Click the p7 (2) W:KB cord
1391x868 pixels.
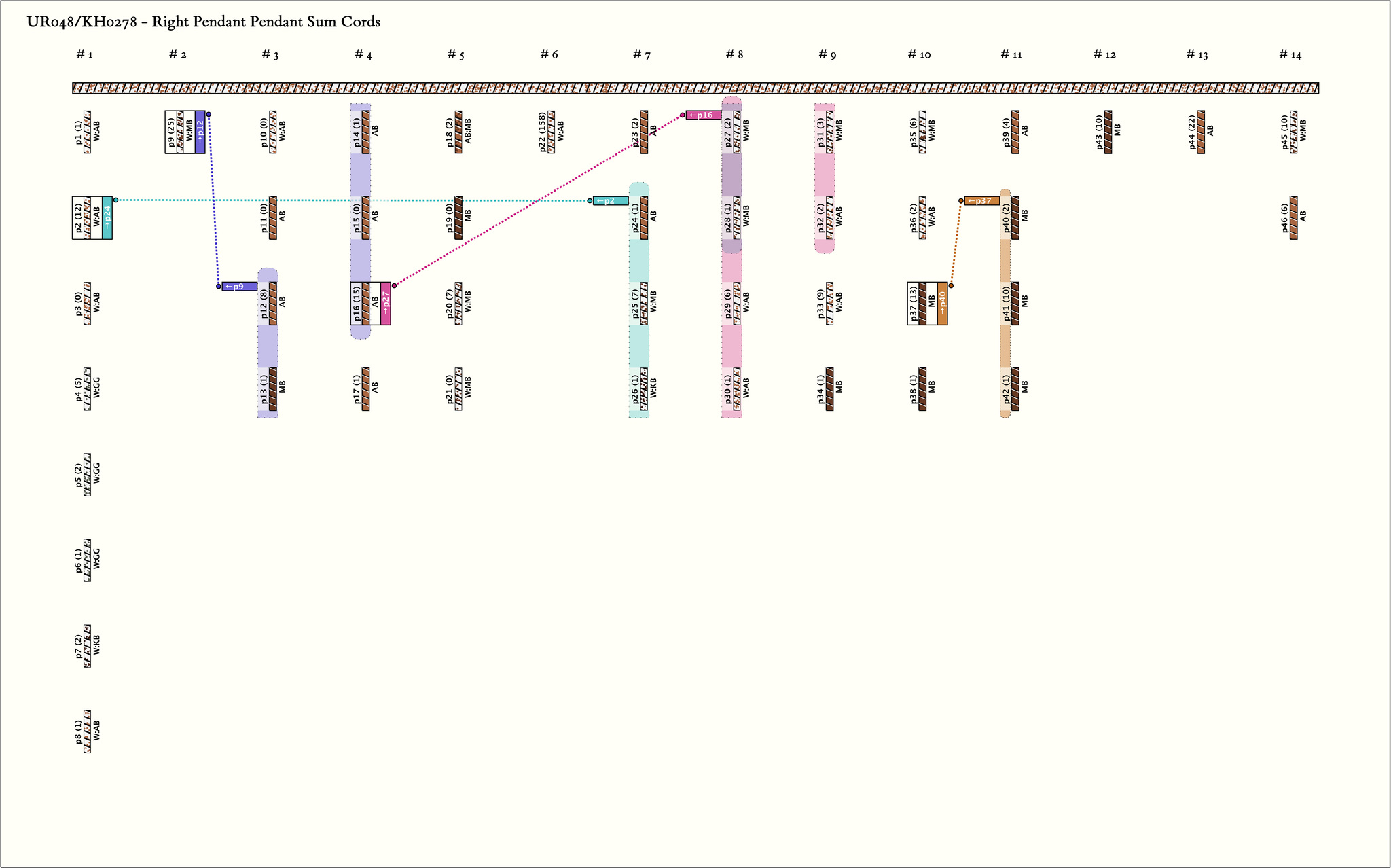tap(87, 645)
